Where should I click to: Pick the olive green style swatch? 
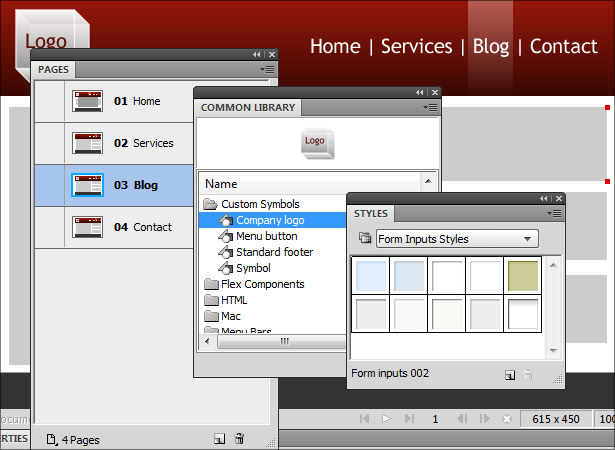click(x=522, y=276)
